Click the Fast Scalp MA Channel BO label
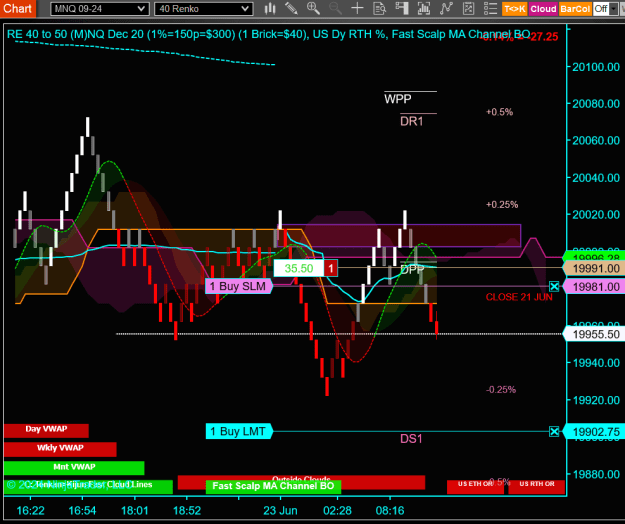Image resolution: width=625 pixels, height=524 pixels. pyautogui.click(x=273, y=486)
